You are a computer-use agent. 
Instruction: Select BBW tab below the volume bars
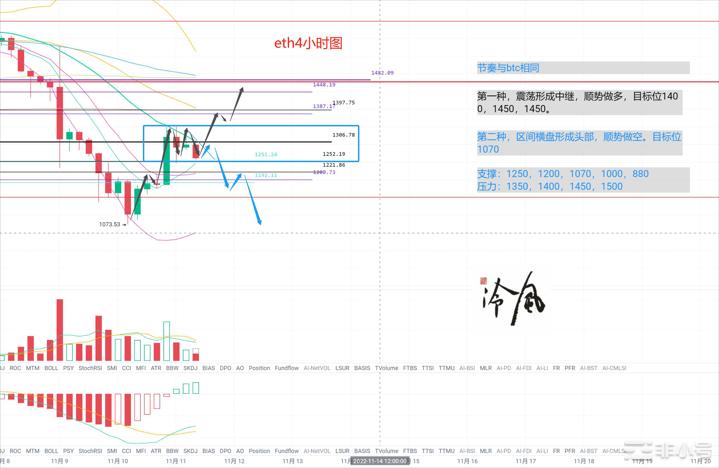tap(172, 368)
